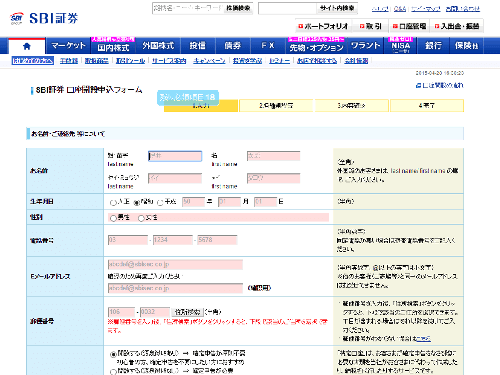Screen dimensions: 500x375
Task: Open the ポートフォリオ button
Action: (x=323, y=26)
